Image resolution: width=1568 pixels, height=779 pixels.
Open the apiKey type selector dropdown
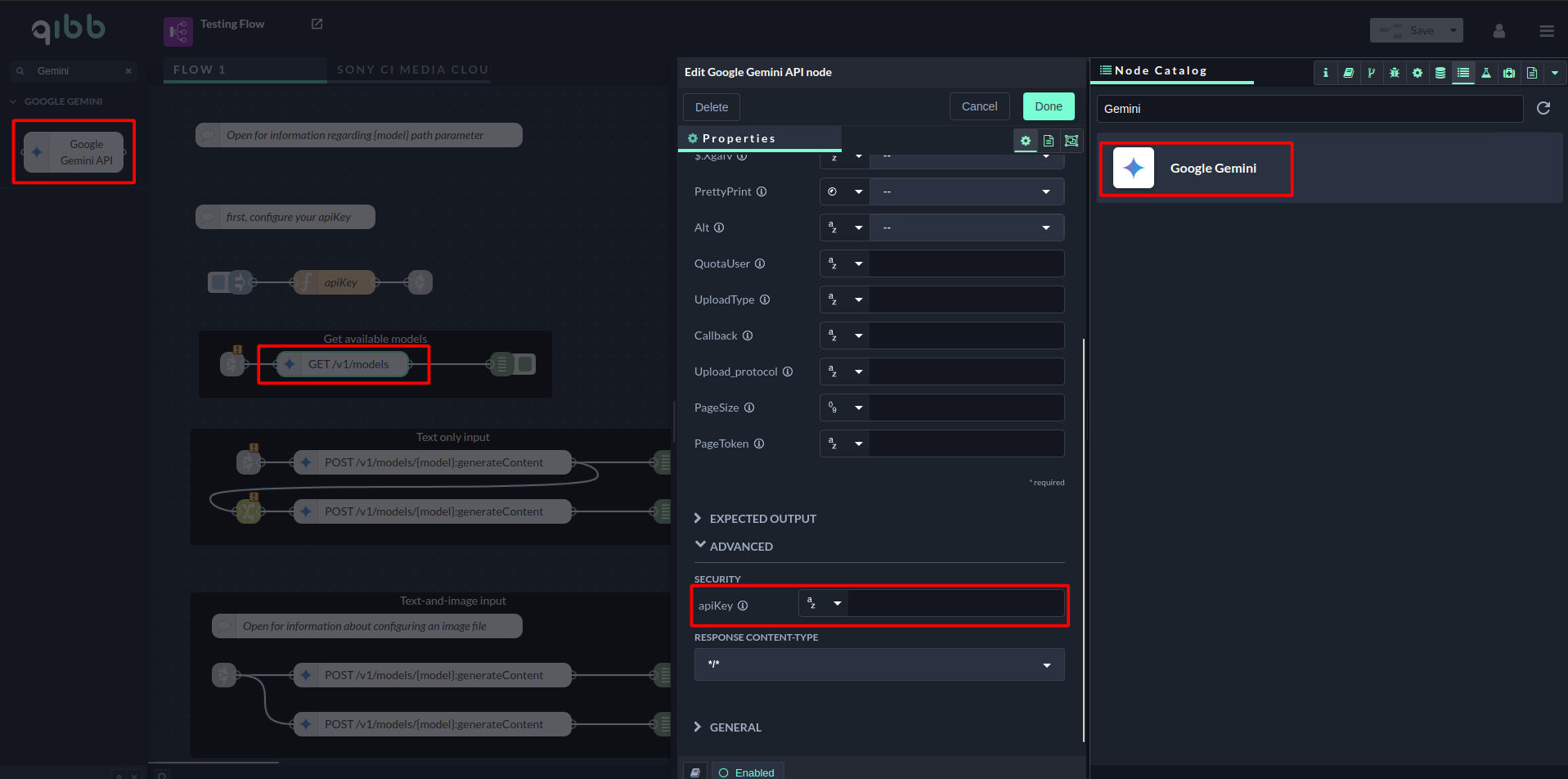[824, 604]
